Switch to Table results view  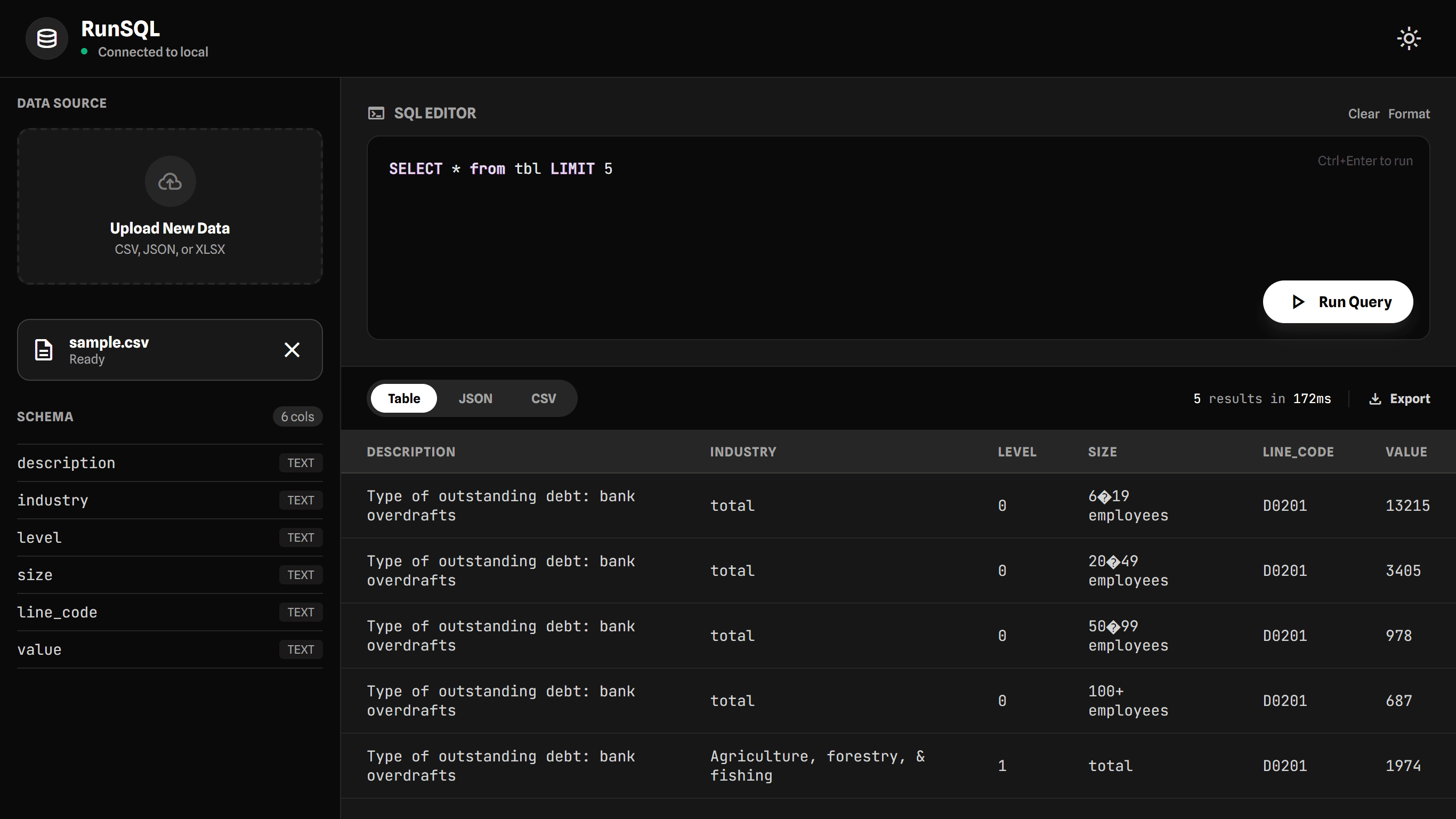pyautogui.click(x=403, y=398)
